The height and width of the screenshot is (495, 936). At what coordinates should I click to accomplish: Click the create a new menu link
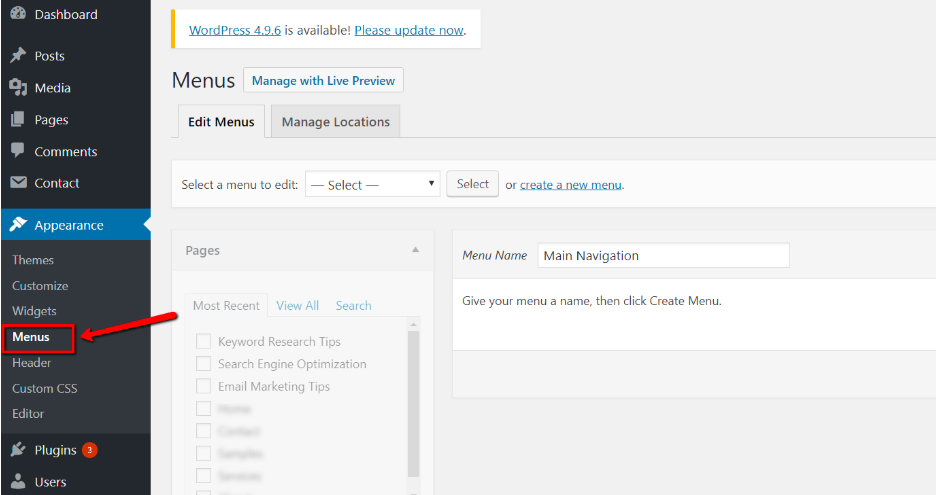[x=571, y=185]
